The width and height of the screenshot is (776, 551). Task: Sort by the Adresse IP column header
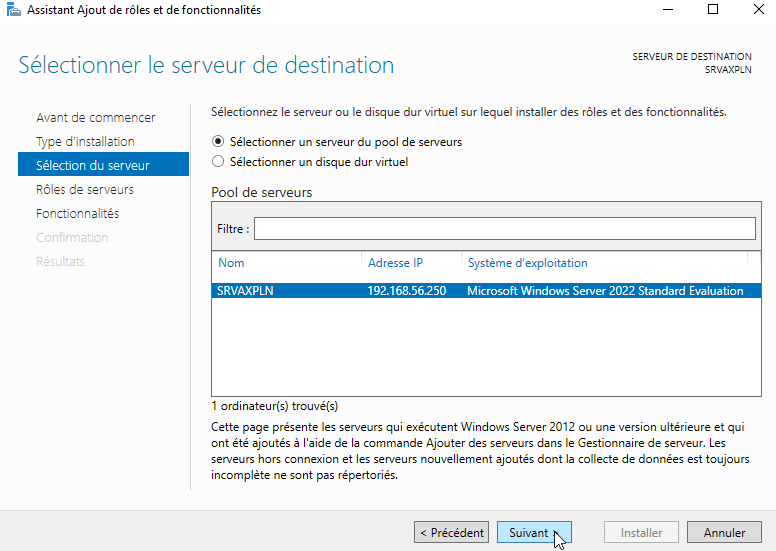point(395,263)
